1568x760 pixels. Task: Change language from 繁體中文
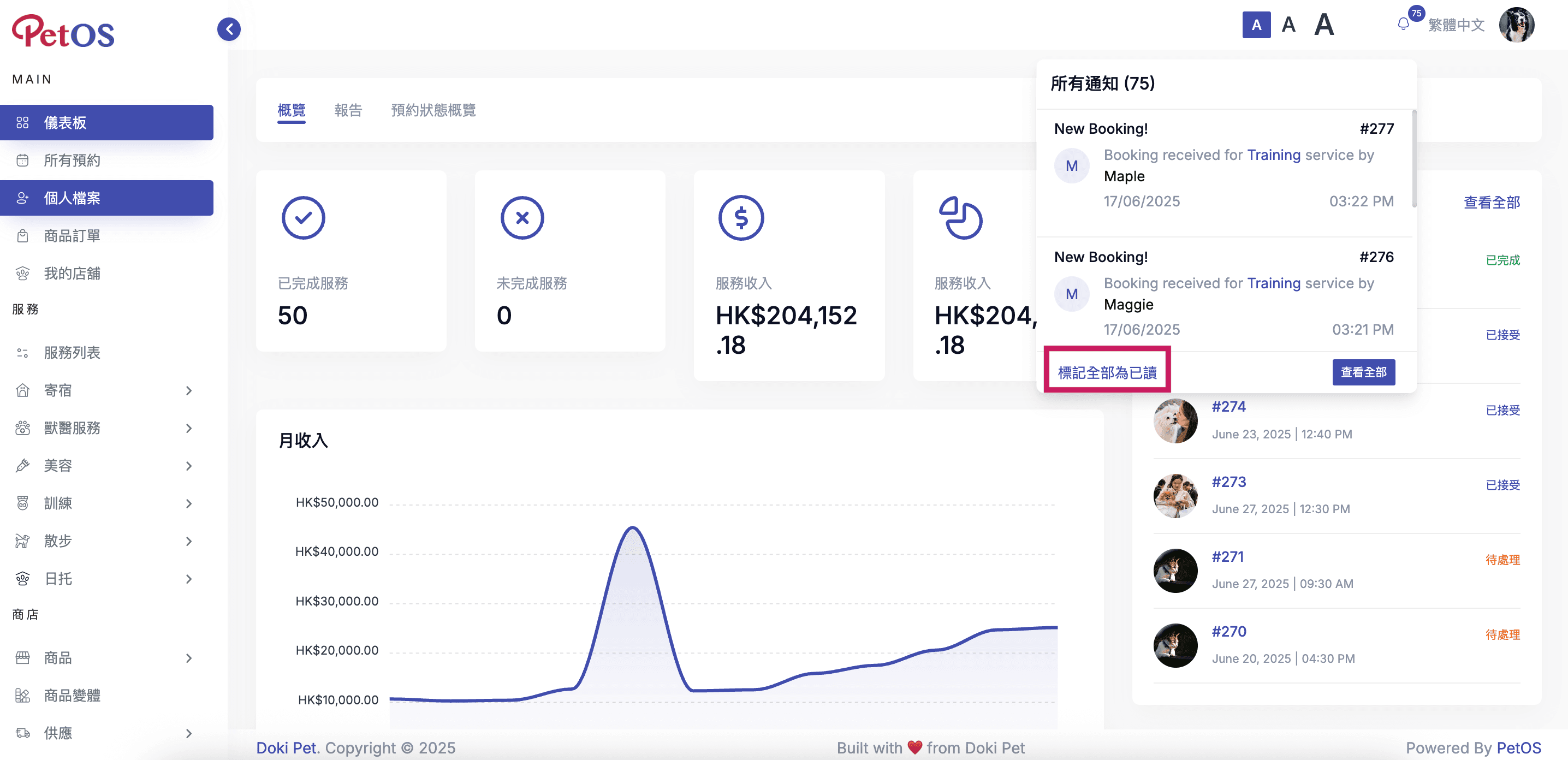pyautogui.click(x=1456, y=25)
